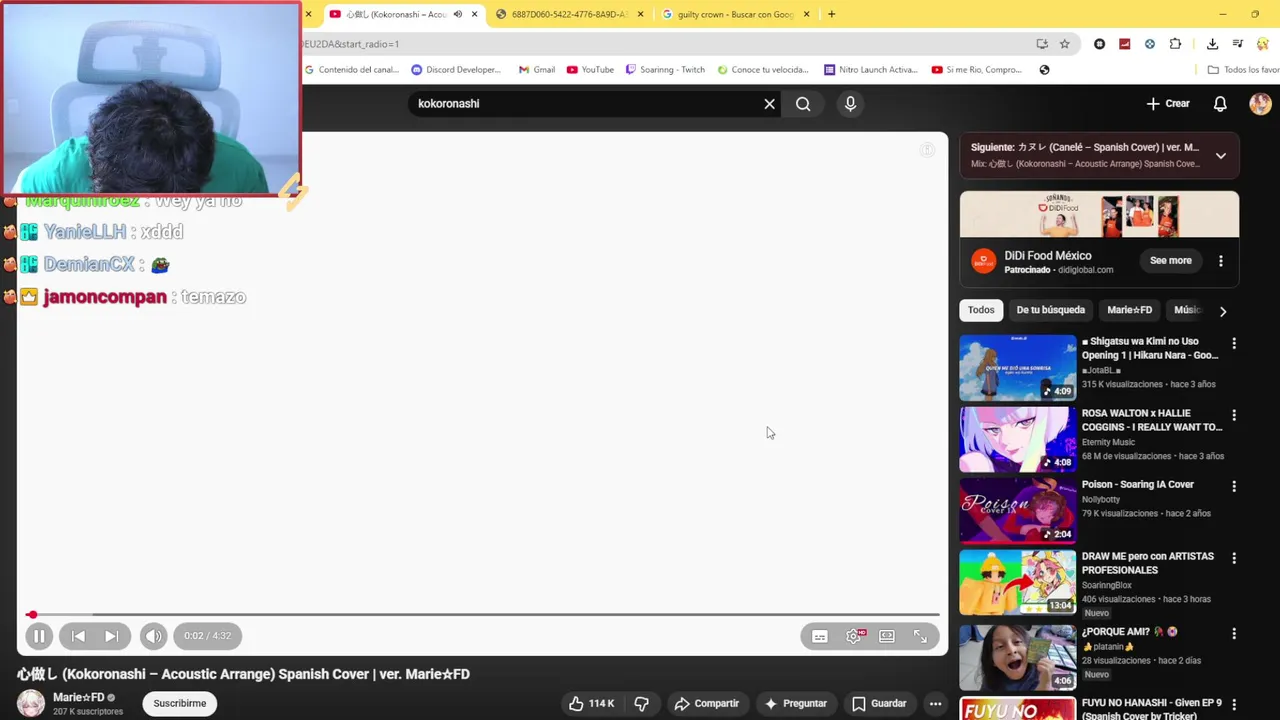Screen dimensions: 1280x720
Task: Install app via address bar icon
Action: 1042,44
